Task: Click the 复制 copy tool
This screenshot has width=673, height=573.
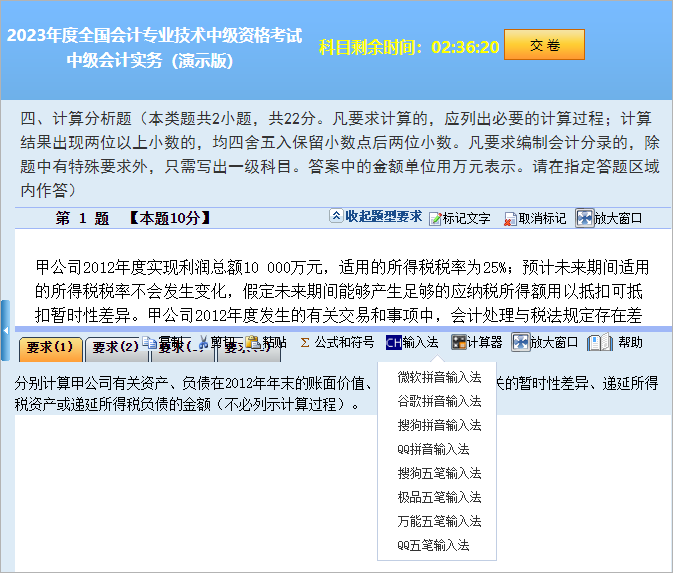Action: click(x=163, y=342)
